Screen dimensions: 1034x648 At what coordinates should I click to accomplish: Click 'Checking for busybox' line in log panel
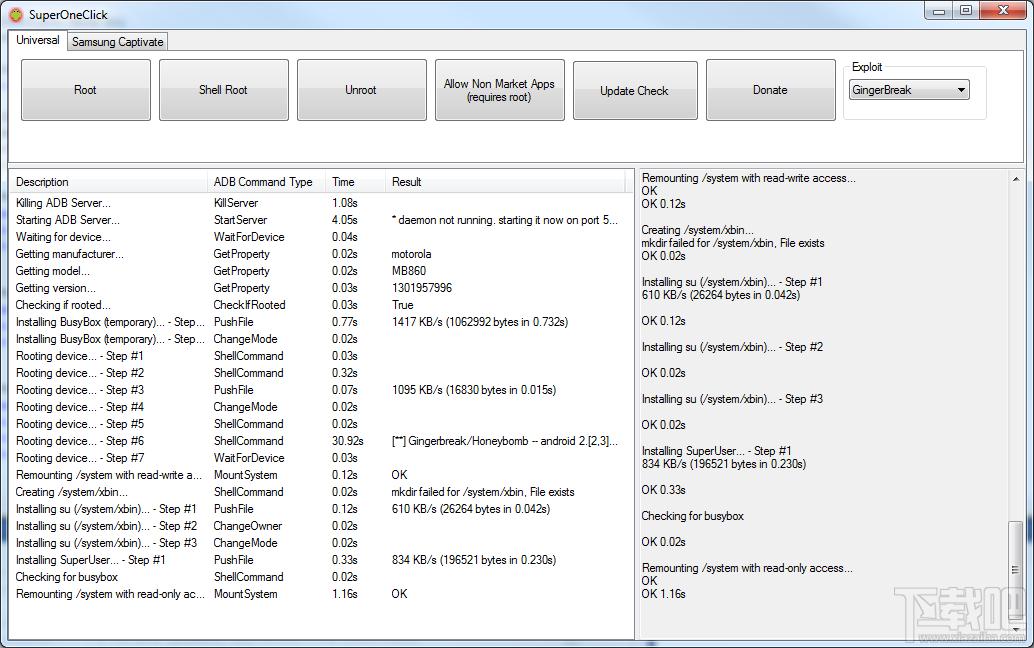[x=692, y=516]
